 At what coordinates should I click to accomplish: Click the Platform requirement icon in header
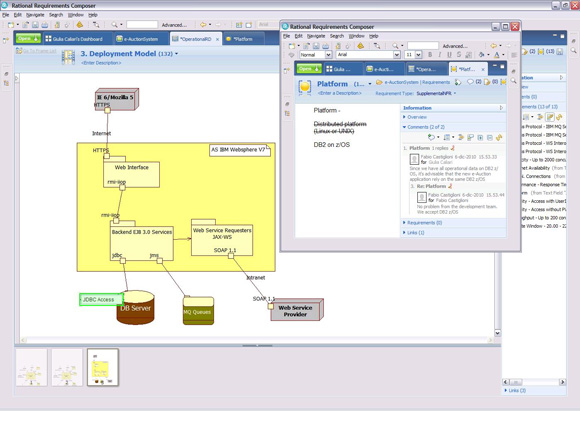(x=305, y=87)
